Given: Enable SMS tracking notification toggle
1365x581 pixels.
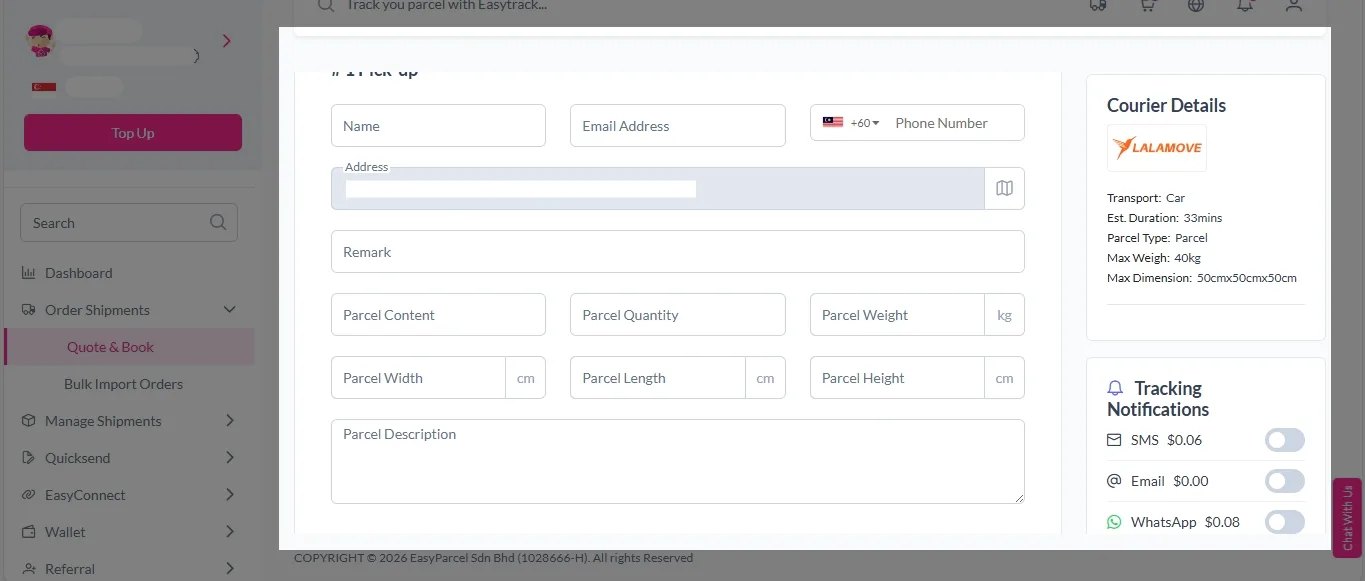Looking at the screenshot, I should tap(1284, 440).
